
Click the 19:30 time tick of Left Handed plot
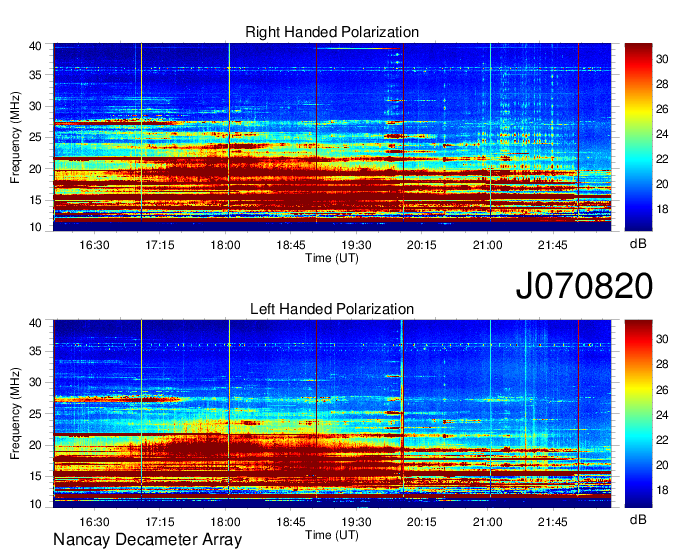(x=356, y=522)
